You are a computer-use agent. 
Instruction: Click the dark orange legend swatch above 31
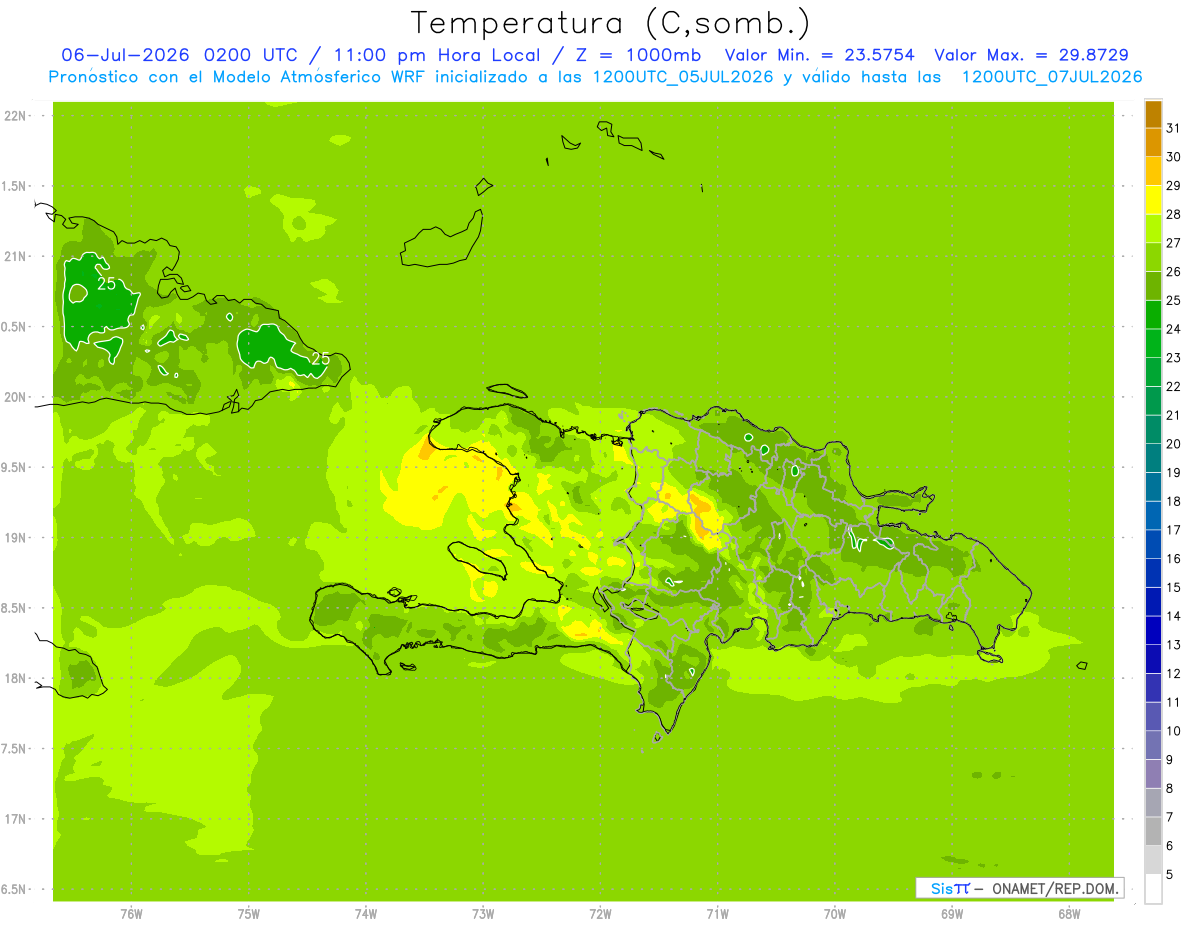tap(1153, 115)
